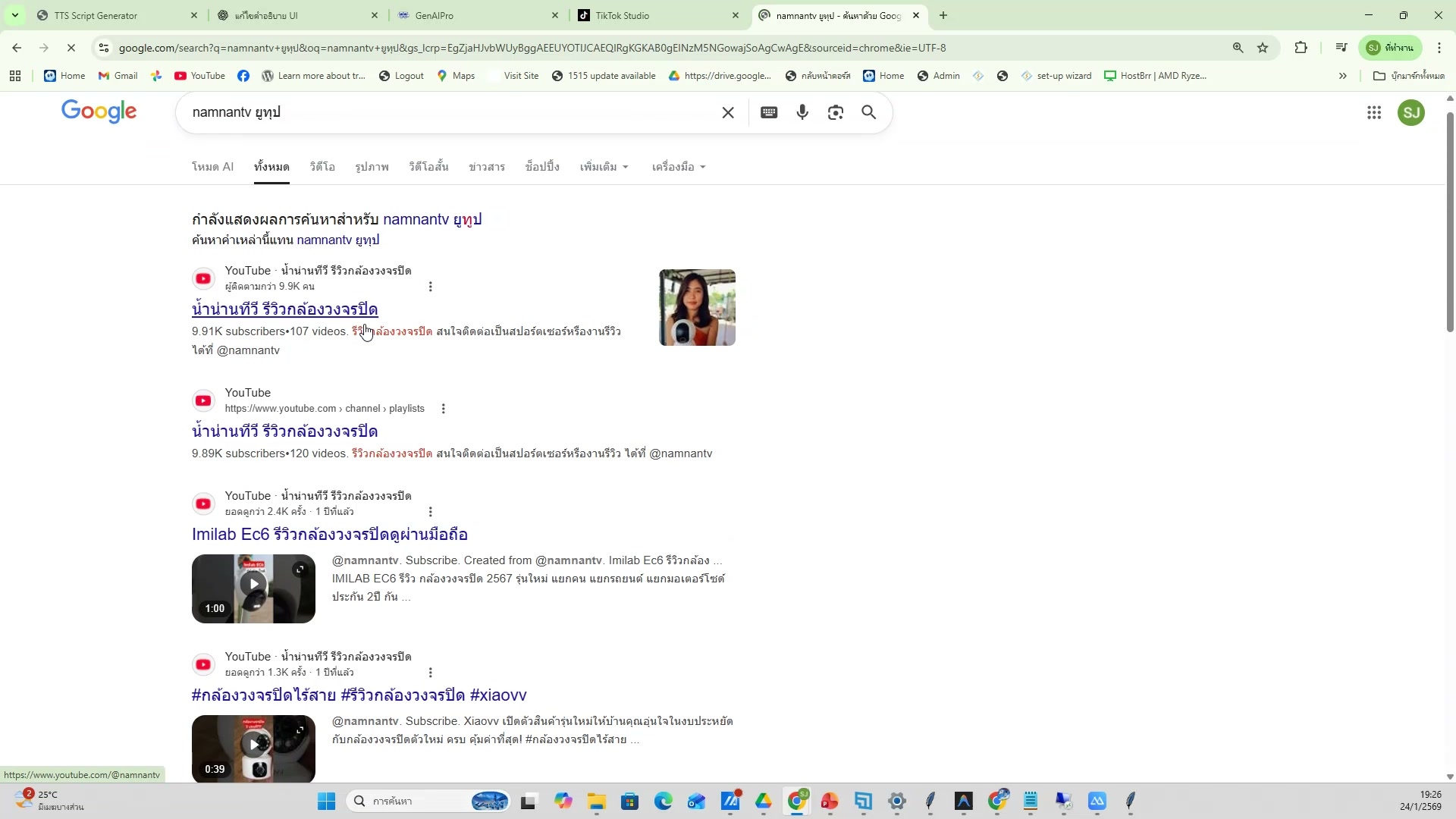This screenshot has width=1456, height=819.
Task: Open the Windows Start button on taskbar
Action: pos(326,802)
